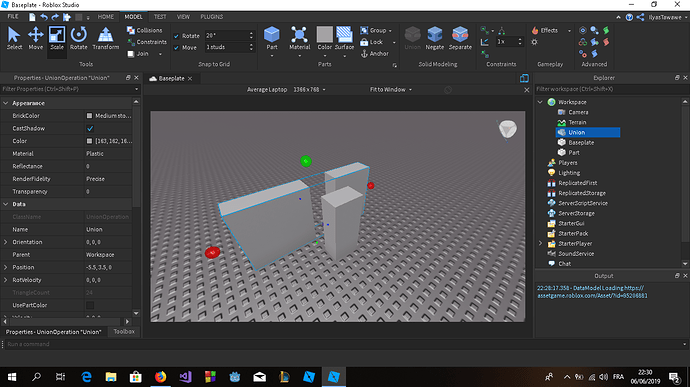
Task: Open the help icon in title ribbon
Action: click(x=629, y=17)
